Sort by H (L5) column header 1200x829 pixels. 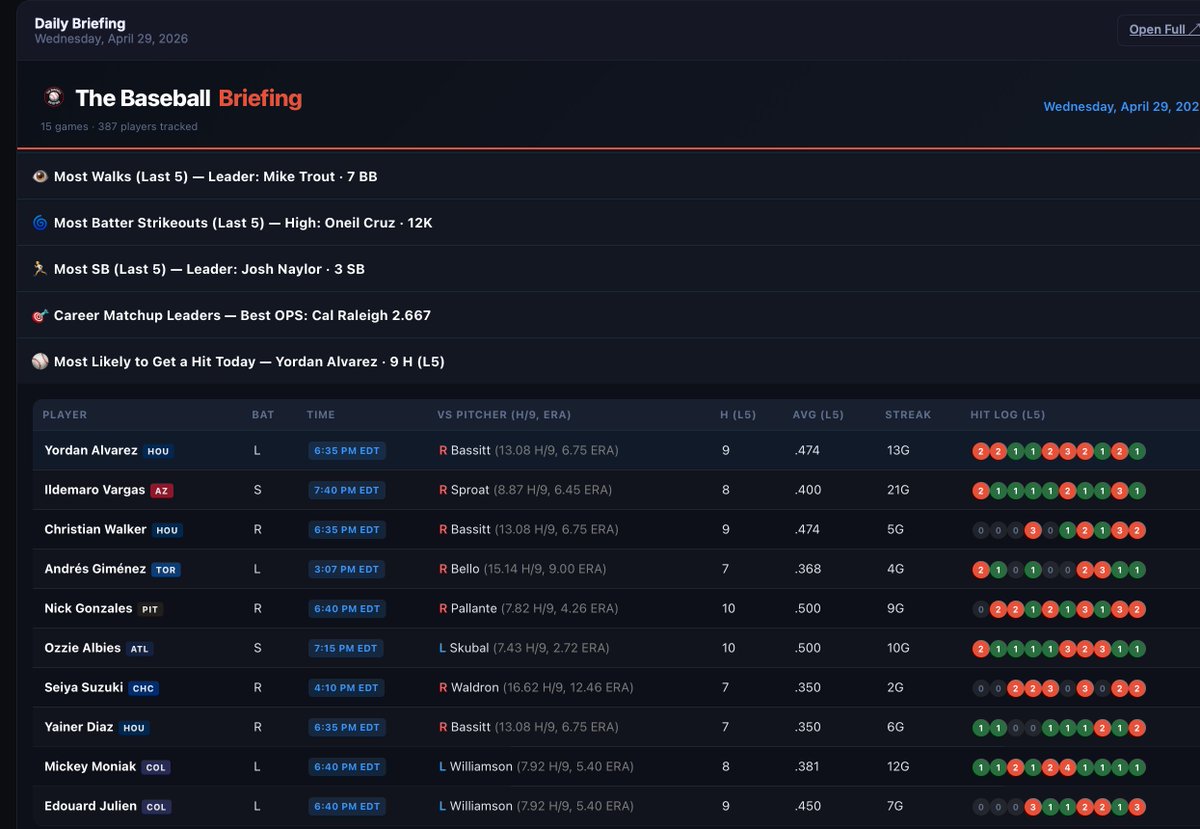739,415
